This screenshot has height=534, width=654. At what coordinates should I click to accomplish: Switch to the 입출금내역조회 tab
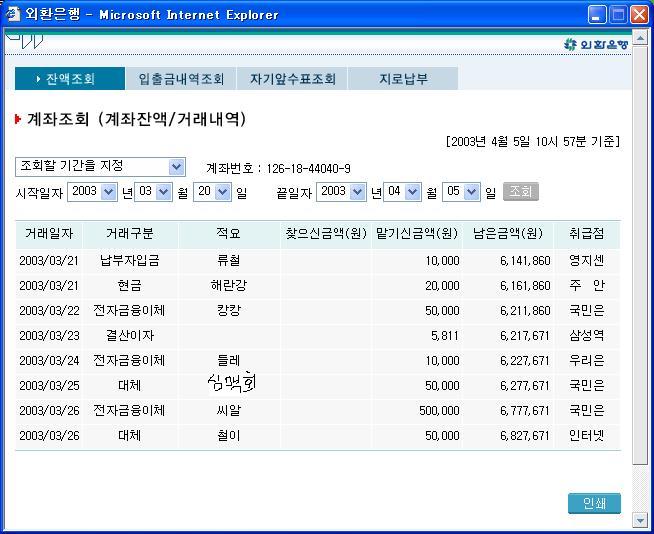coord(181,79)
